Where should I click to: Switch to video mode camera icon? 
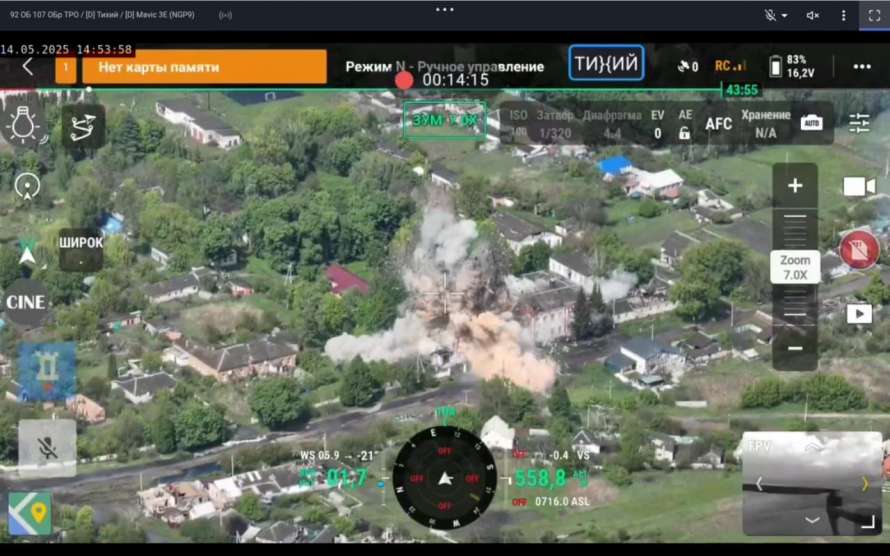859,186
